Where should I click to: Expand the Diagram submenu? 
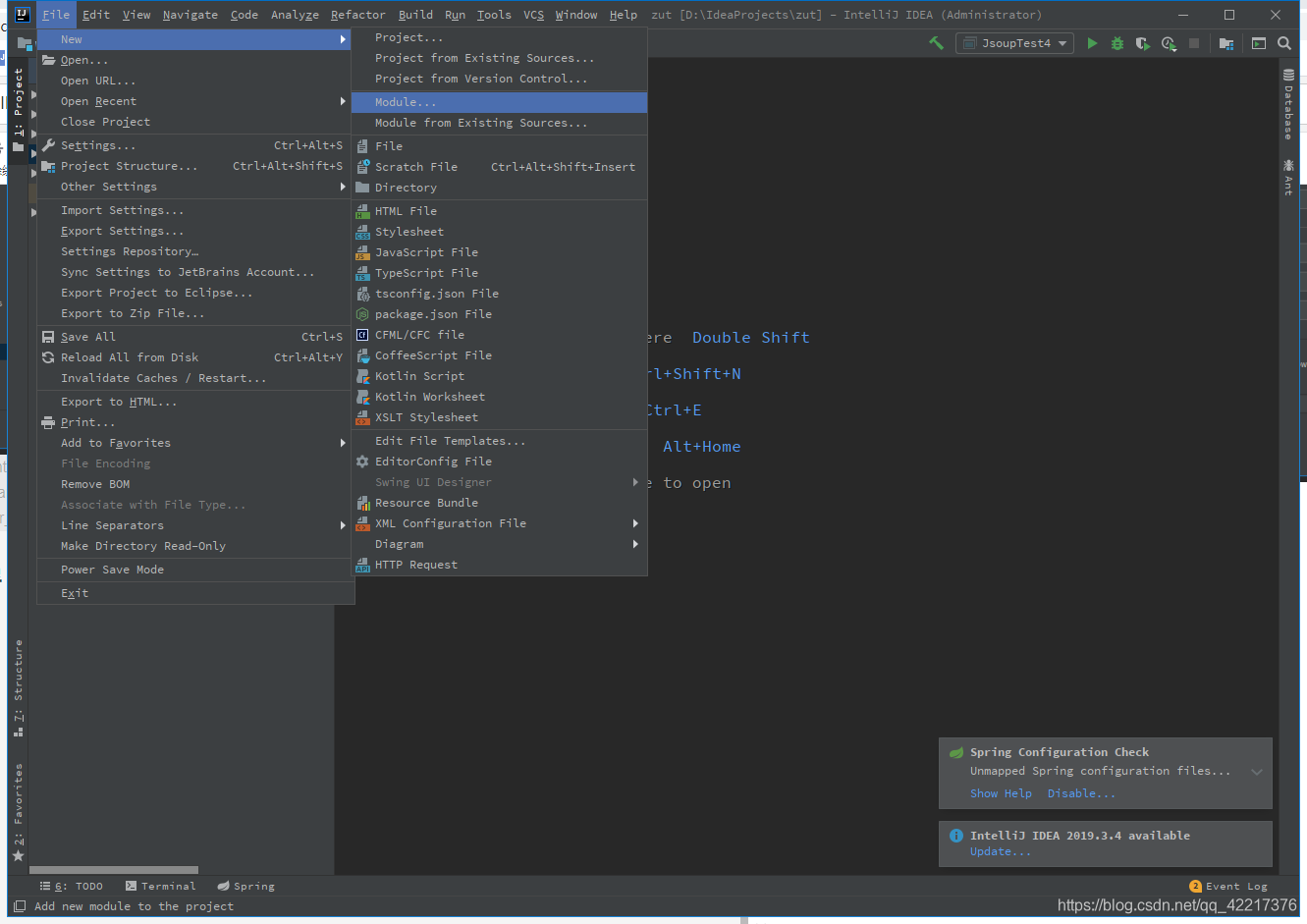(x=500, y=544)
